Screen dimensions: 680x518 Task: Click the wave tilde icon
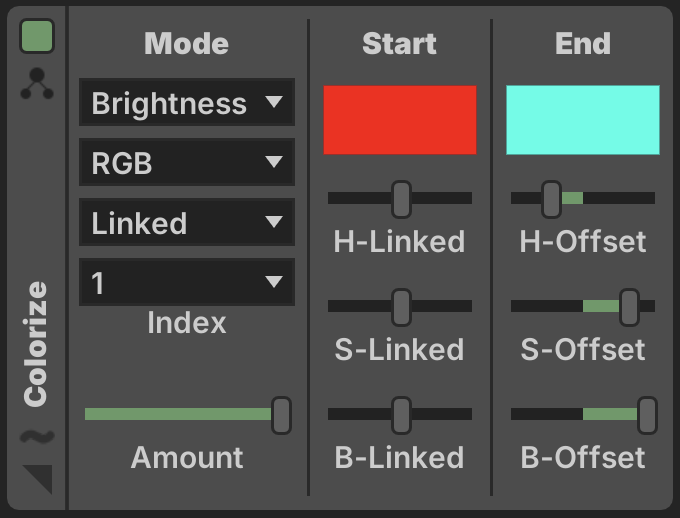(x=37, y=436)
